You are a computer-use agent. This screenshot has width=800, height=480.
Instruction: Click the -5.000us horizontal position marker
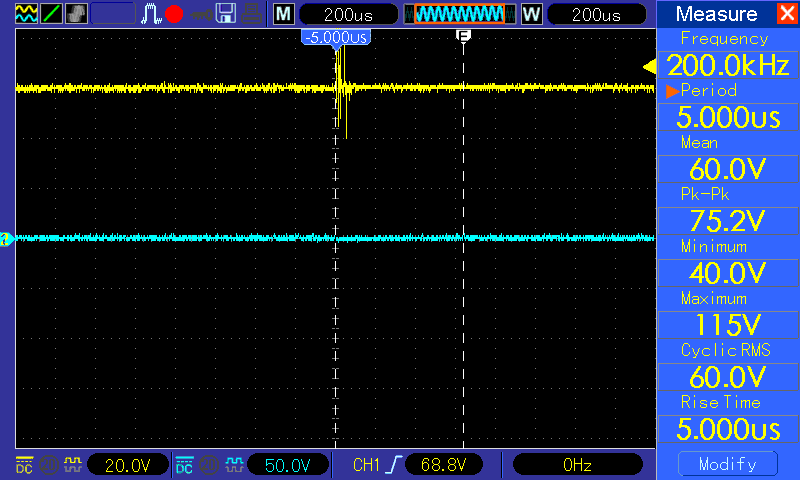click(336, 37)
